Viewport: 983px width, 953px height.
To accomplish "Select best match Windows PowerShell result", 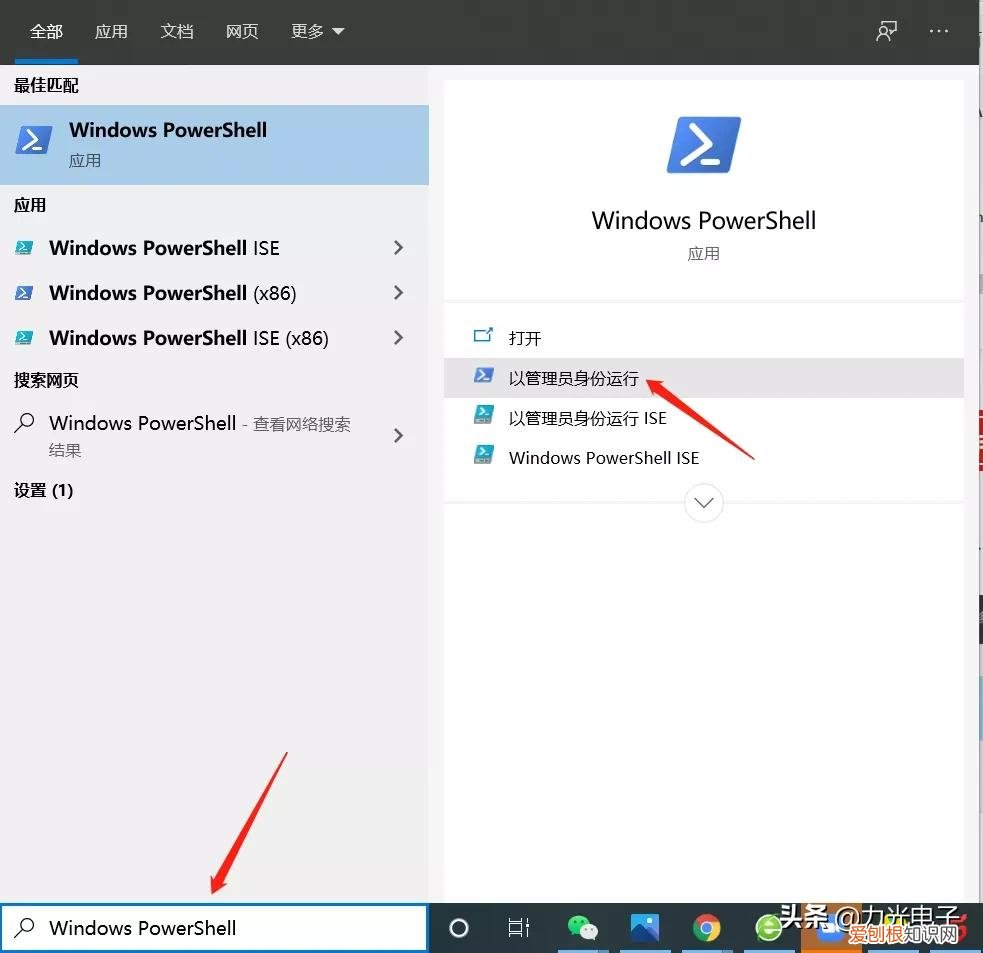I will [x=214, y=145].
